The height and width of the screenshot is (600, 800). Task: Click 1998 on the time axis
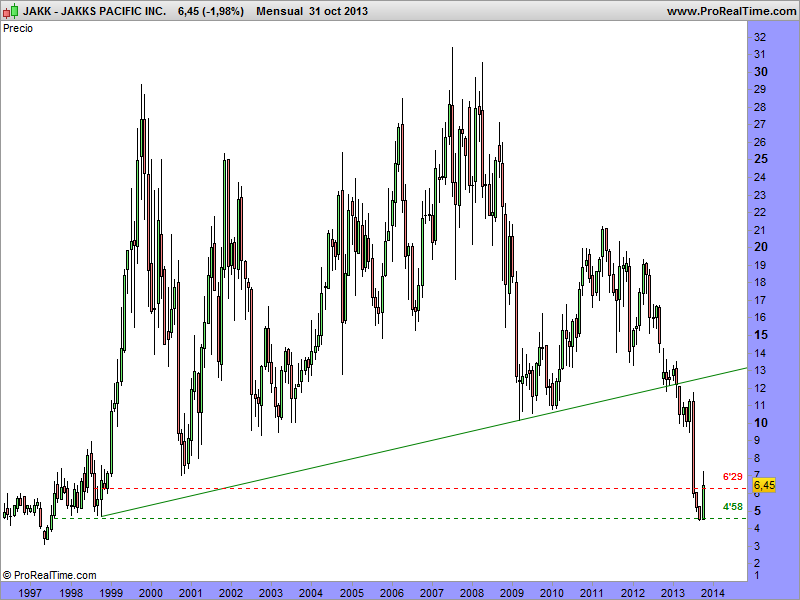pyautogui.click(x=70, y=593)
